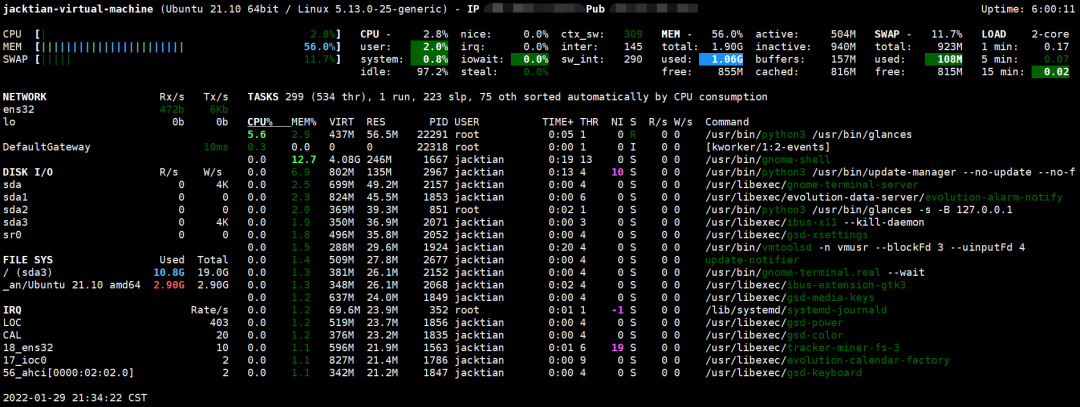The image size is (1080, 407).
Task: Click the nice value 19 of tracker-miner
Action: (617, 348)
